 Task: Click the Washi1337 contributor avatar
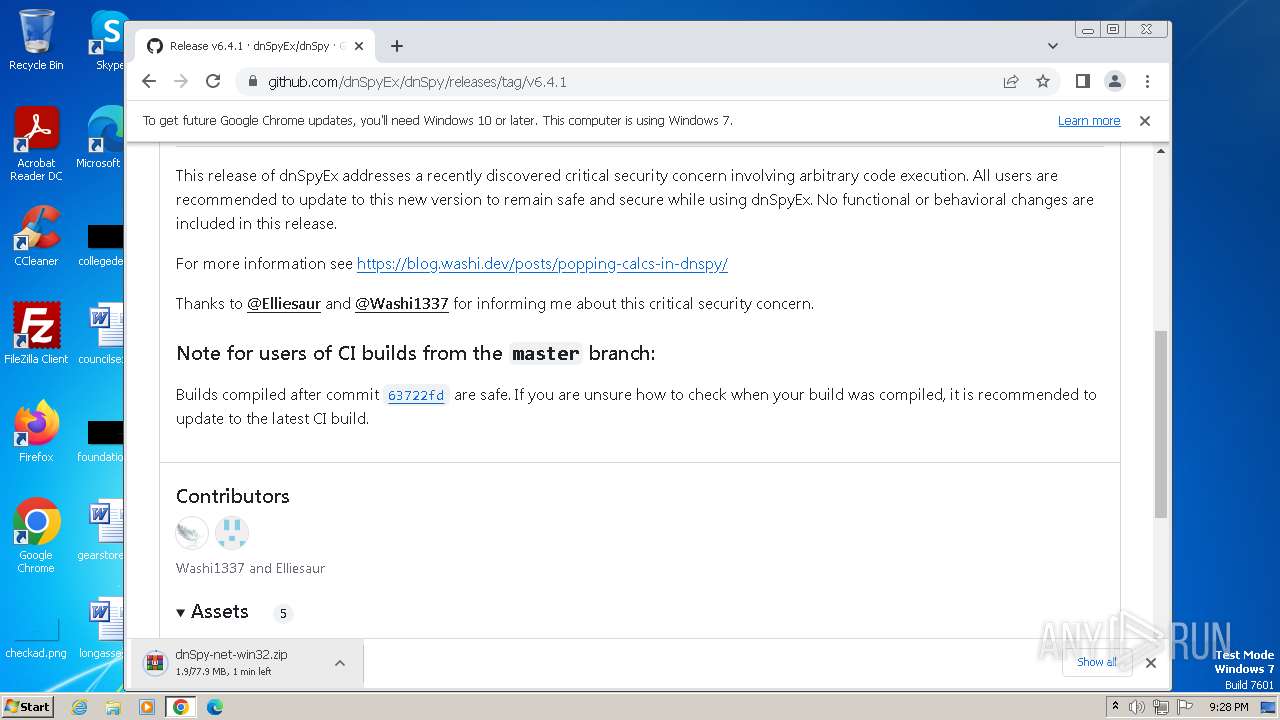tap(192, 533)
